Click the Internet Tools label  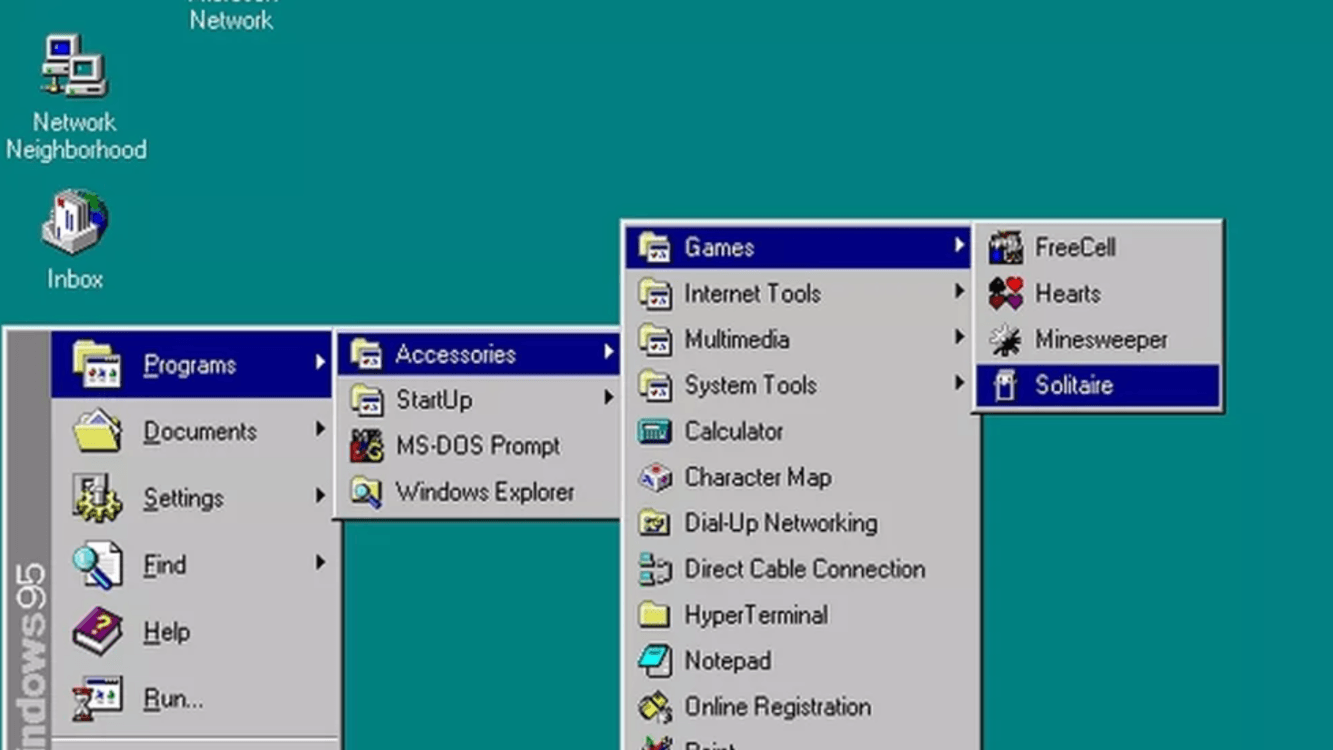752,293
